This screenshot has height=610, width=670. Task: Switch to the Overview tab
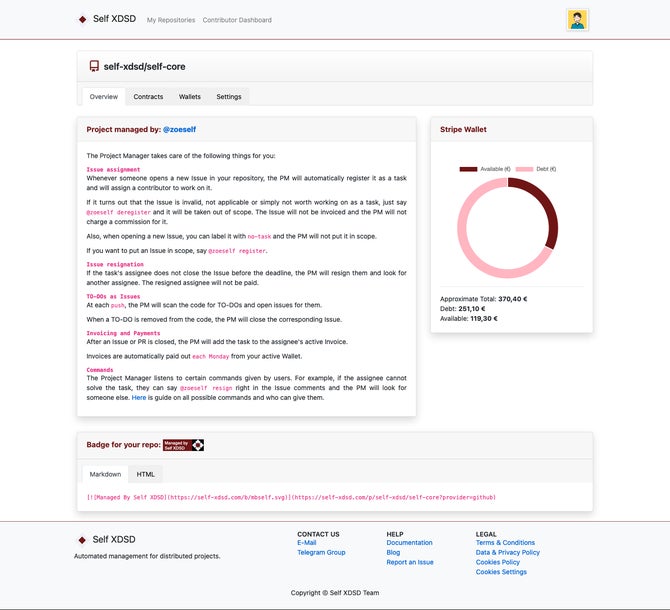104,97
